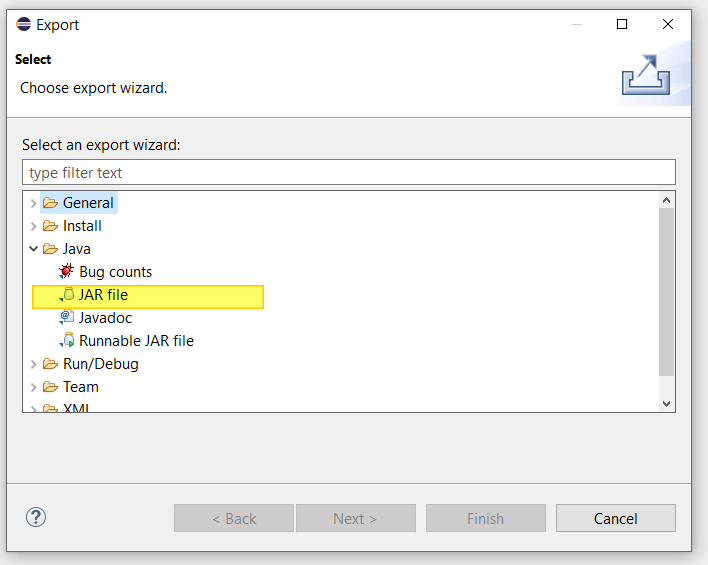The image size is (708, 565).
Task: Click the help question mark icon
Action: (36, 517)
